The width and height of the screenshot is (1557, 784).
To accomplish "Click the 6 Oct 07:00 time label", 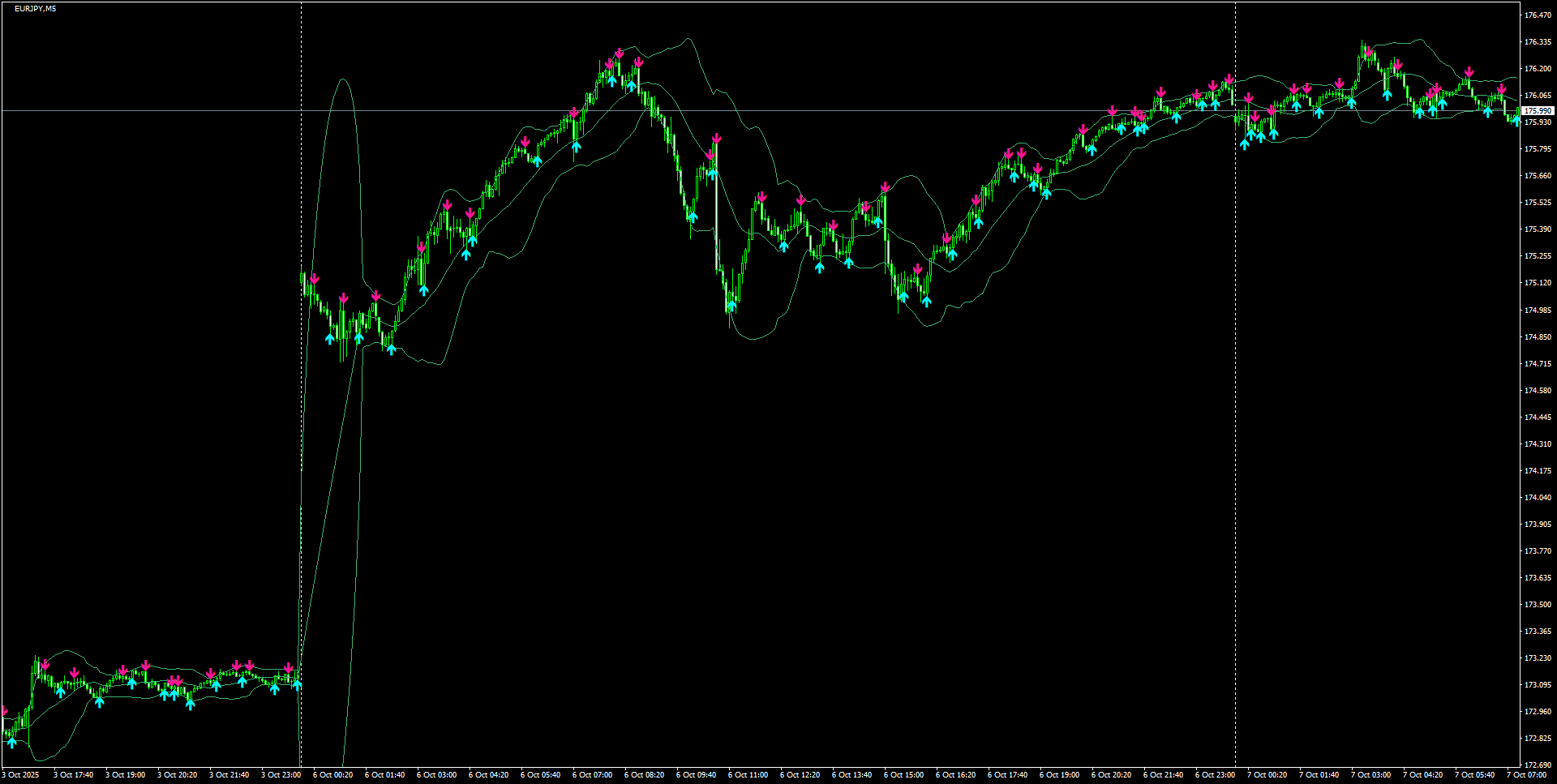I will click(x=592, y=775).
